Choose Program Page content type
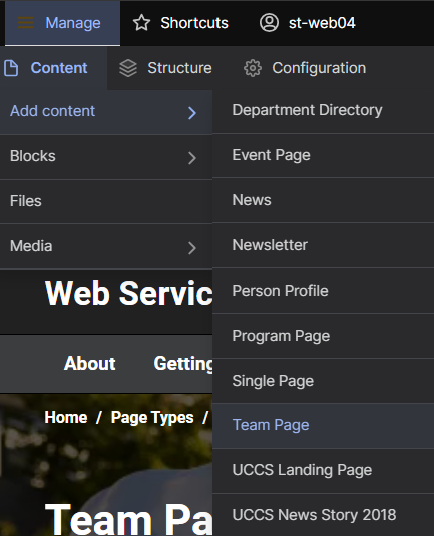Image resolution: width=434 pixels, height=536 pixels. click(x=323, y=336)
